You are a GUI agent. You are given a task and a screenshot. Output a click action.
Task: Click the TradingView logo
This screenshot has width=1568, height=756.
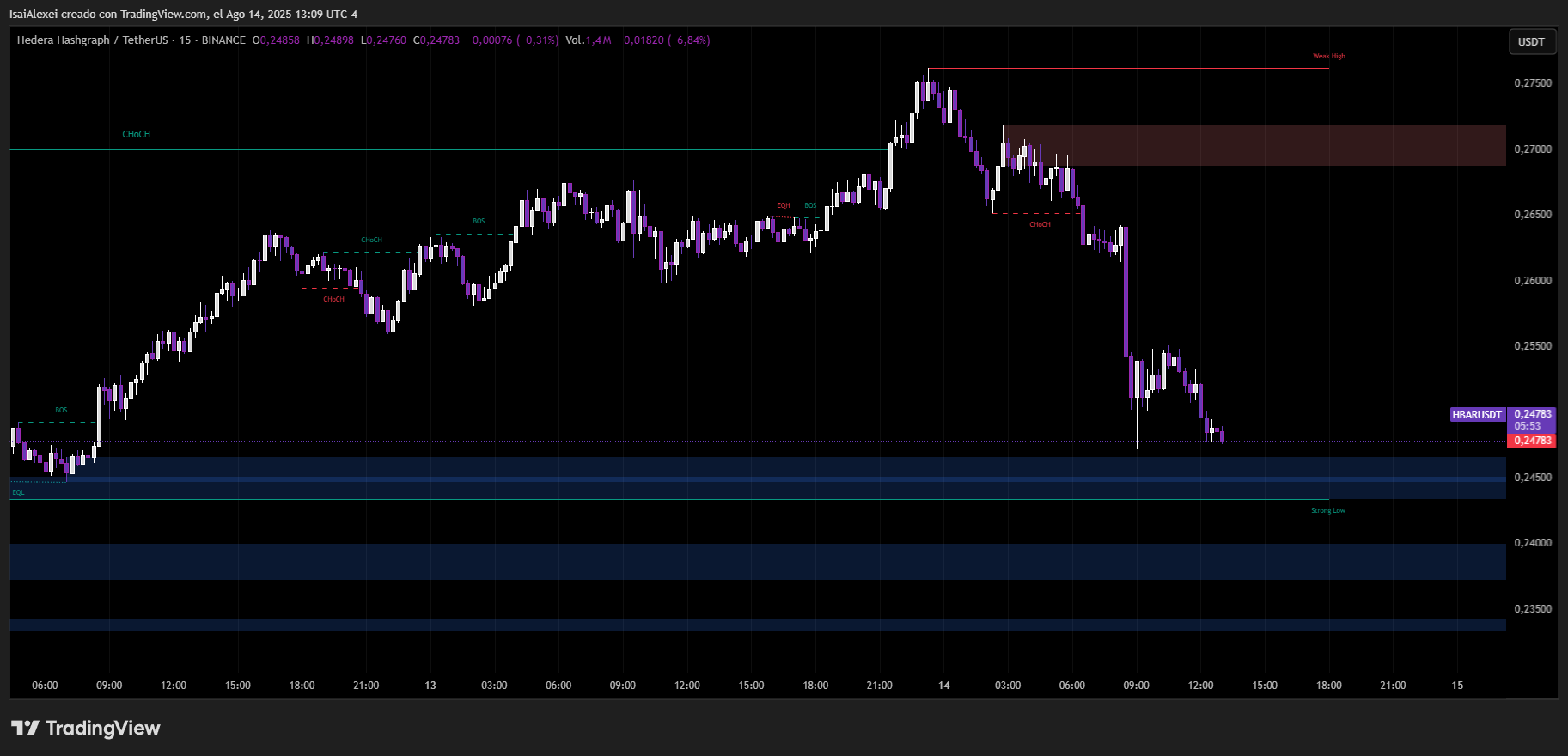pos(86,728)
